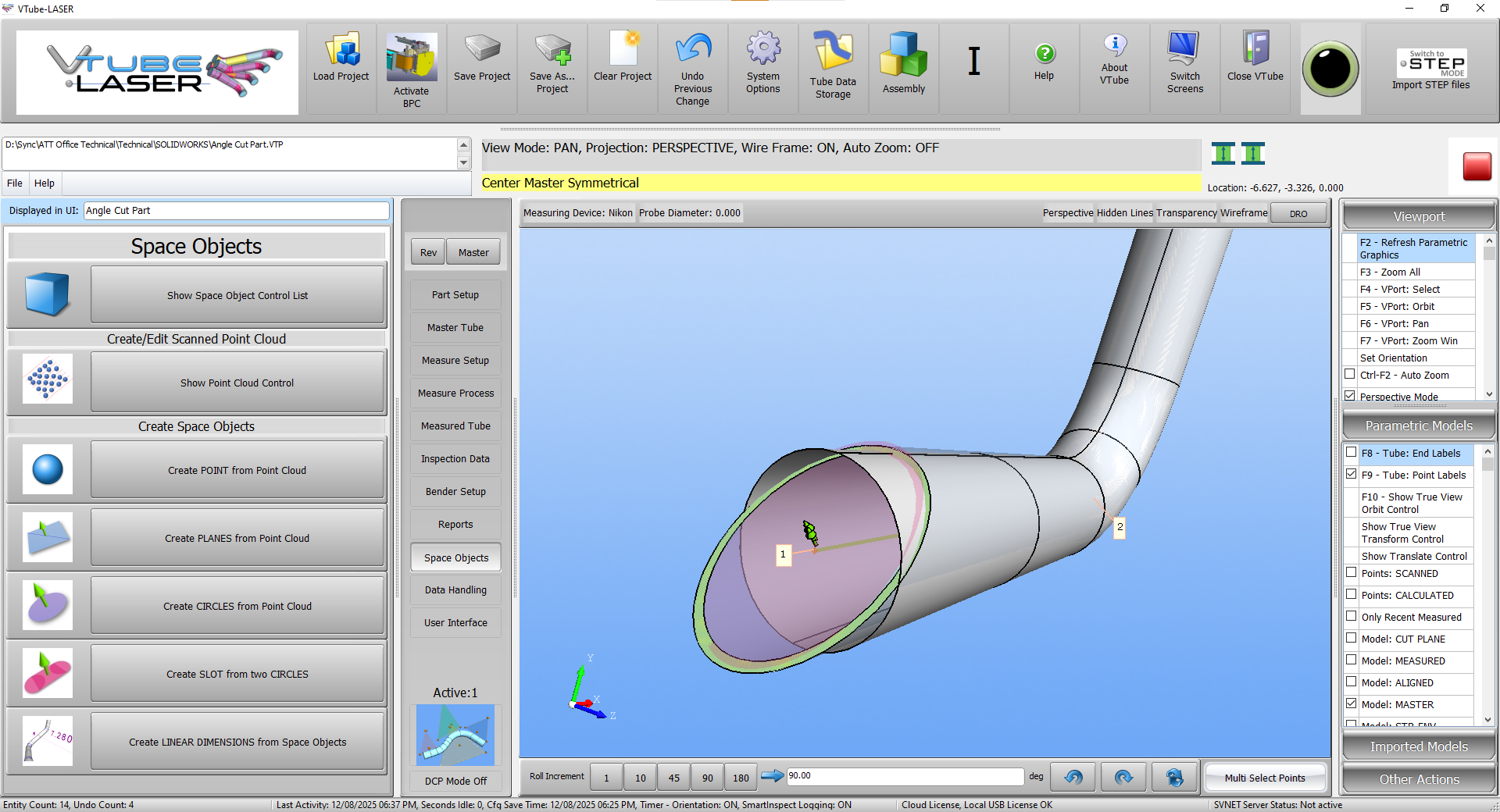
Task: Open Tube Data Storage
Action: [833, 53]
